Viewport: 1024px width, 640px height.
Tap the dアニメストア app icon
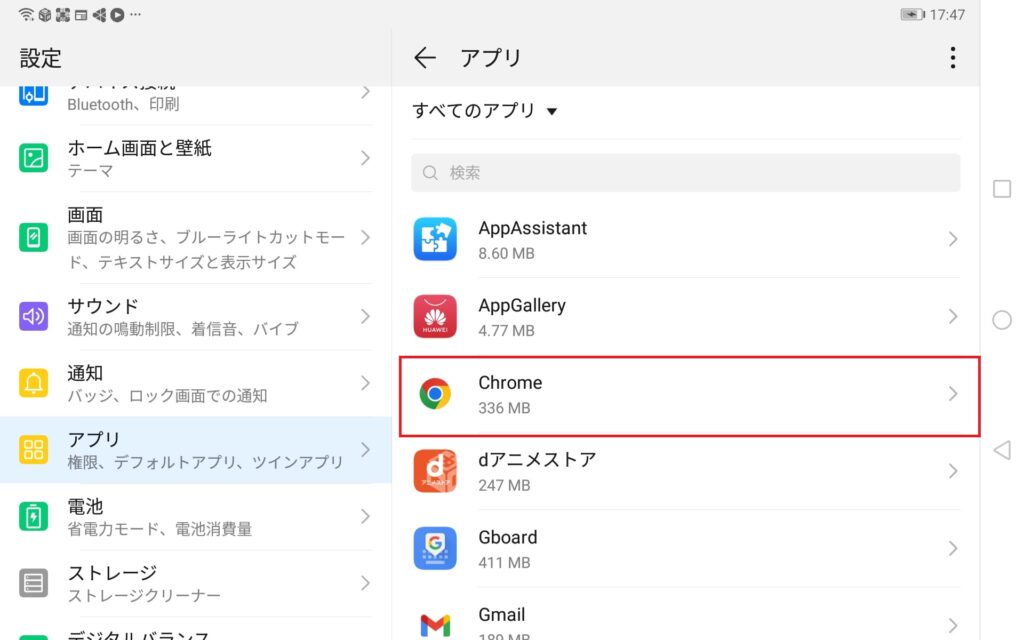[435, 471]
